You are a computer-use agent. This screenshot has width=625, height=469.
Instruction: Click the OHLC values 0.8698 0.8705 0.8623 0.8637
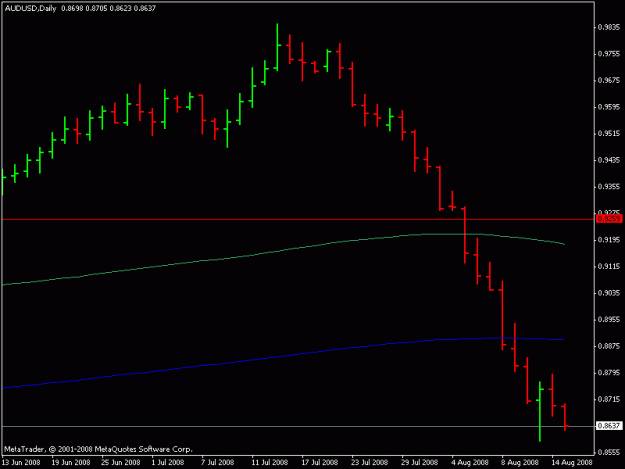tap(108, 8)
